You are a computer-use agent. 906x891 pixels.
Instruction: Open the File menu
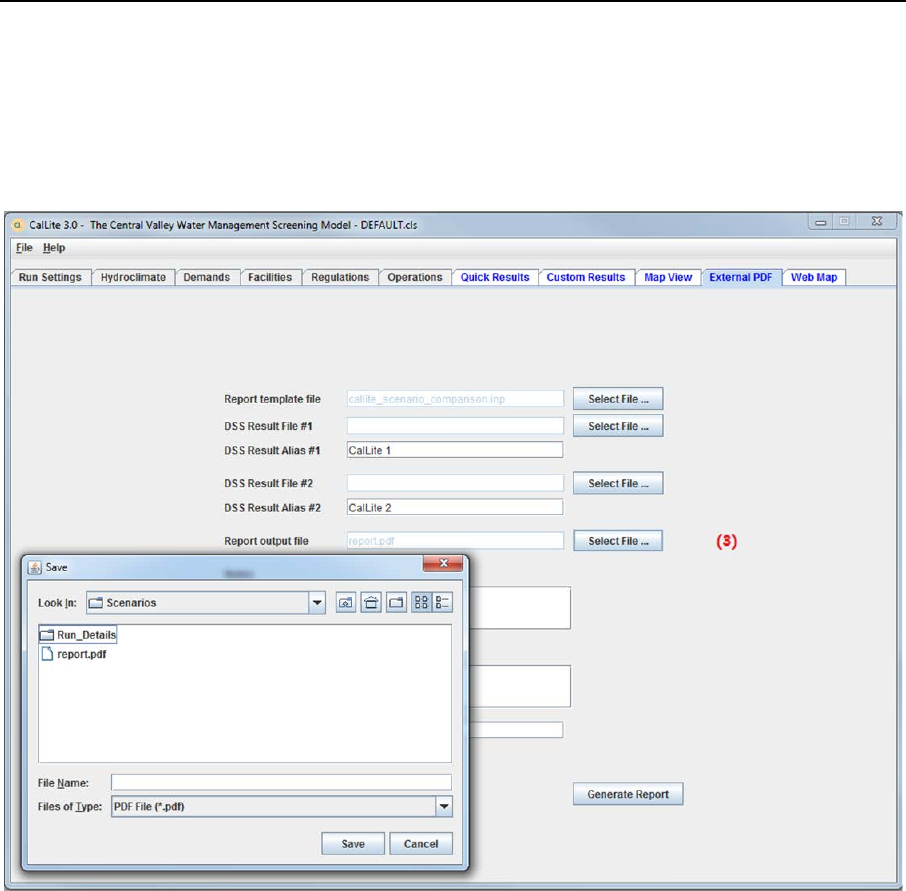click(24, 248)
